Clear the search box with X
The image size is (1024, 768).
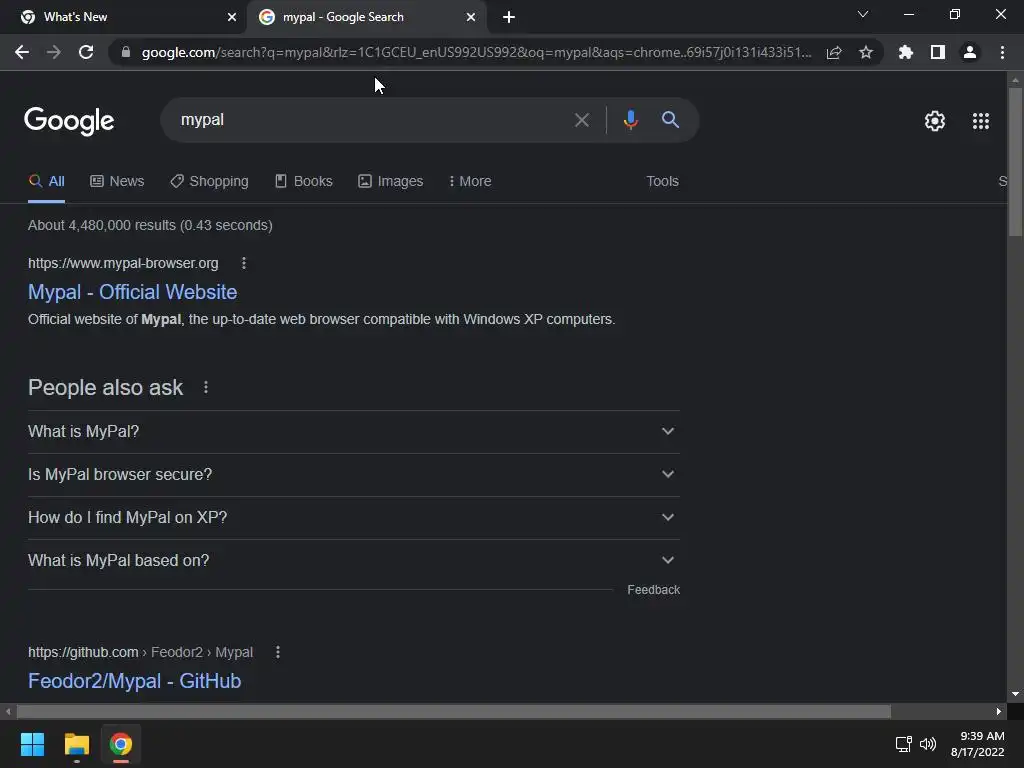click(x=582, y=120)
